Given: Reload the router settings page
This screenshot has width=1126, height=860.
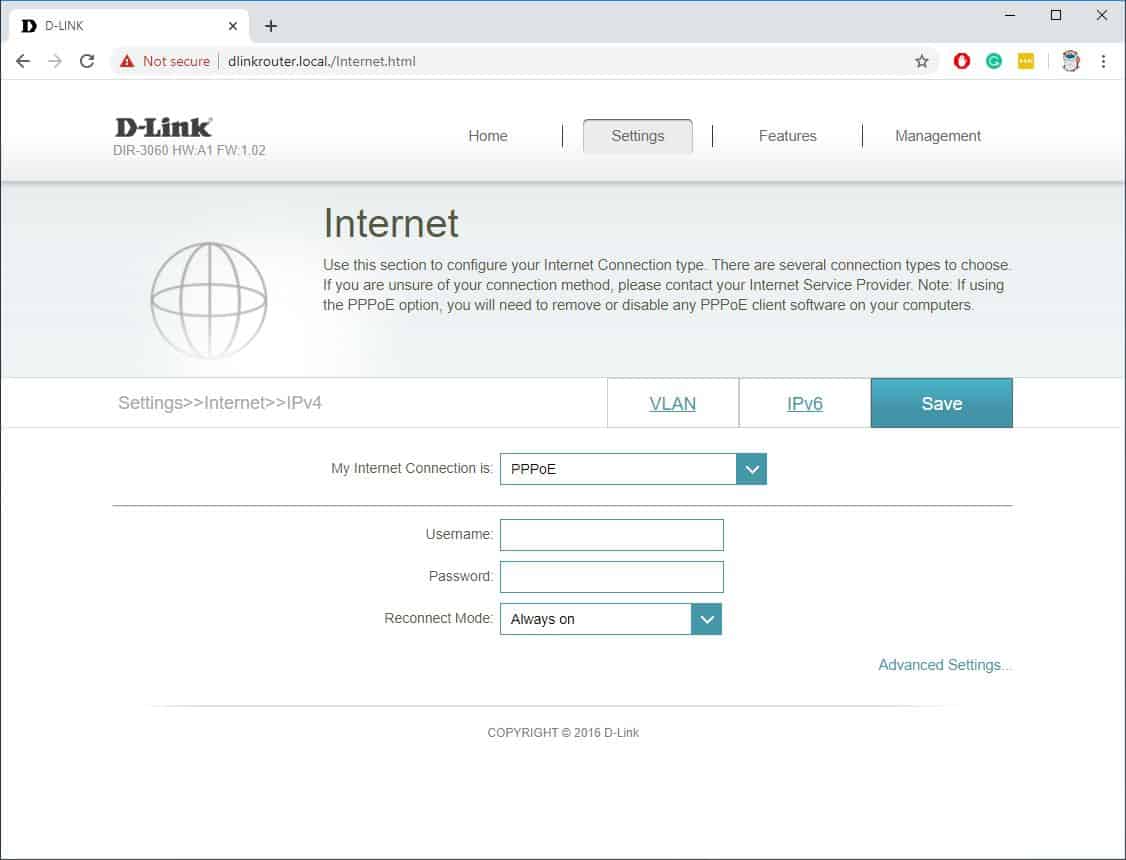Looking at the screenshot, I should 87,61.
